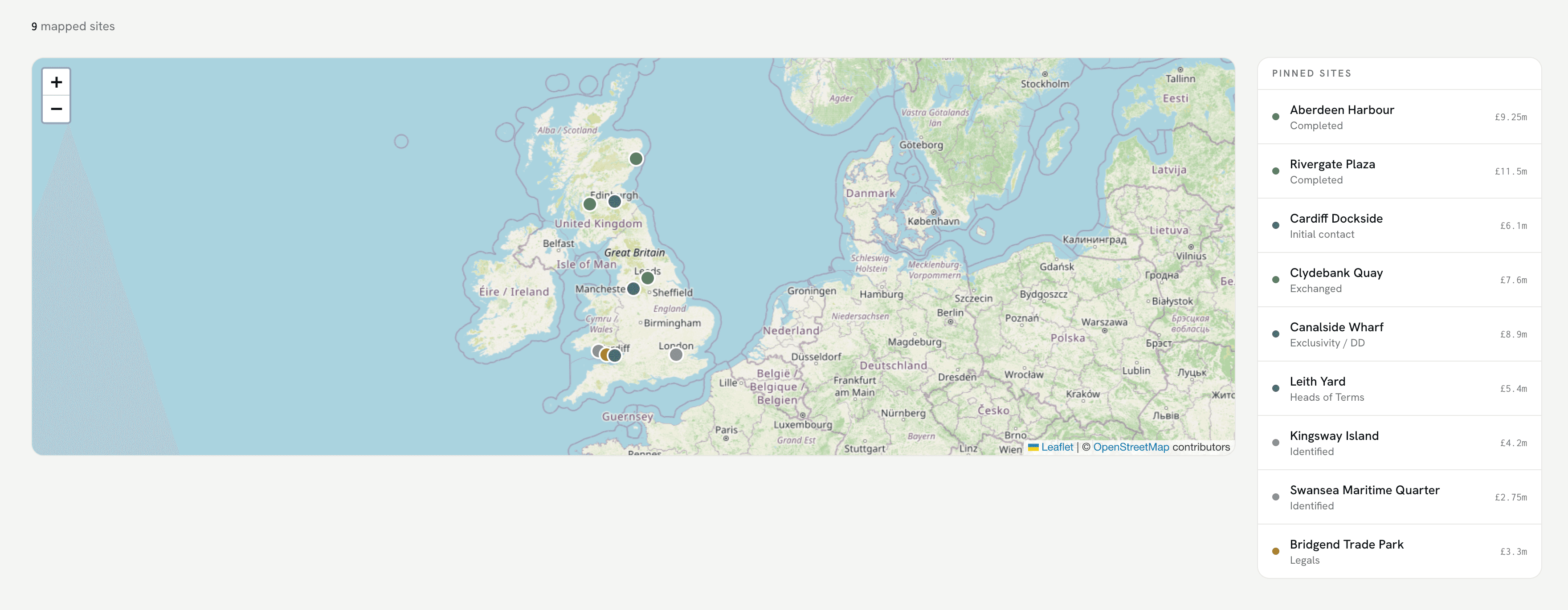This screenshot has width=1568, height=610.
Task: Click the "Initial contact" status text
Action: [1322, 234]
